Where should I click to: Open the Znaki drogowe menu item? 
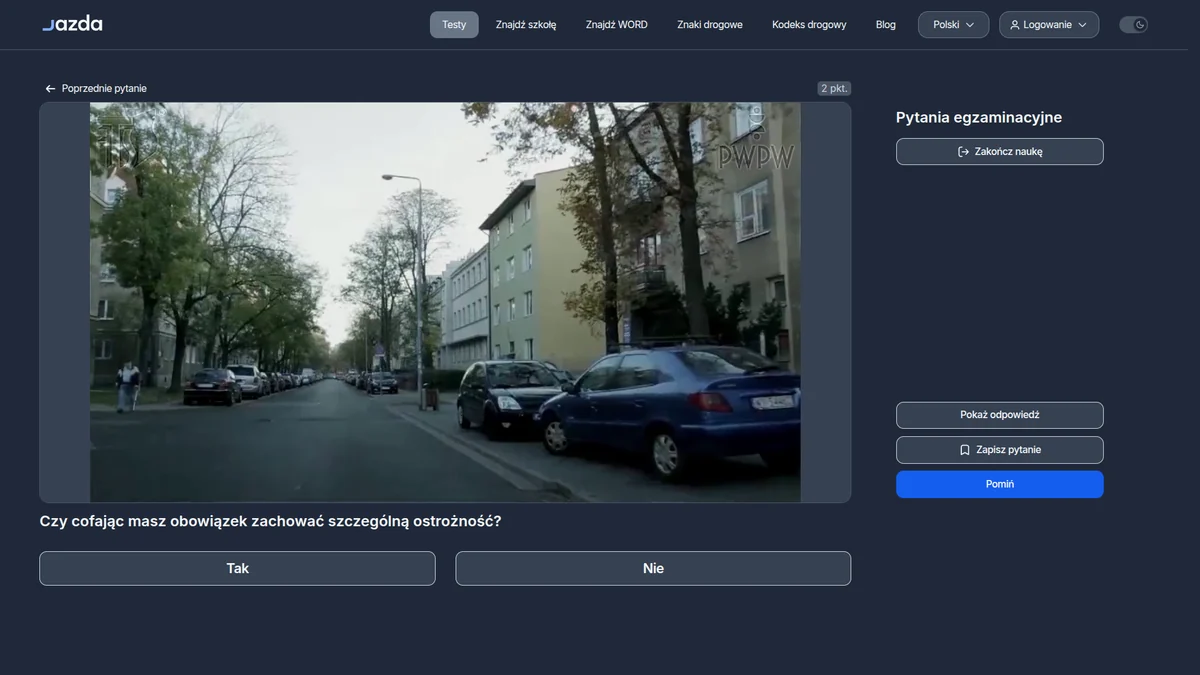710,25
